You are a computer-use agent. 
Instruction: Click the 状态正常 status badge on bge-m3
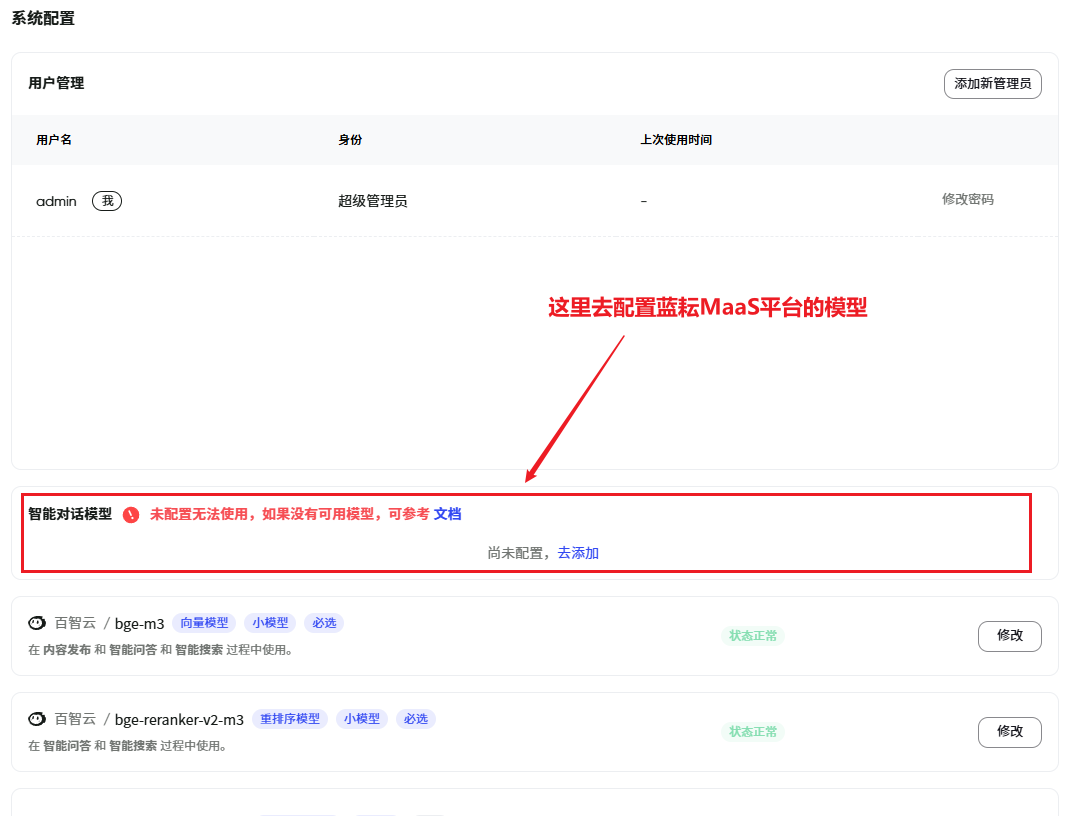(753, 635)
